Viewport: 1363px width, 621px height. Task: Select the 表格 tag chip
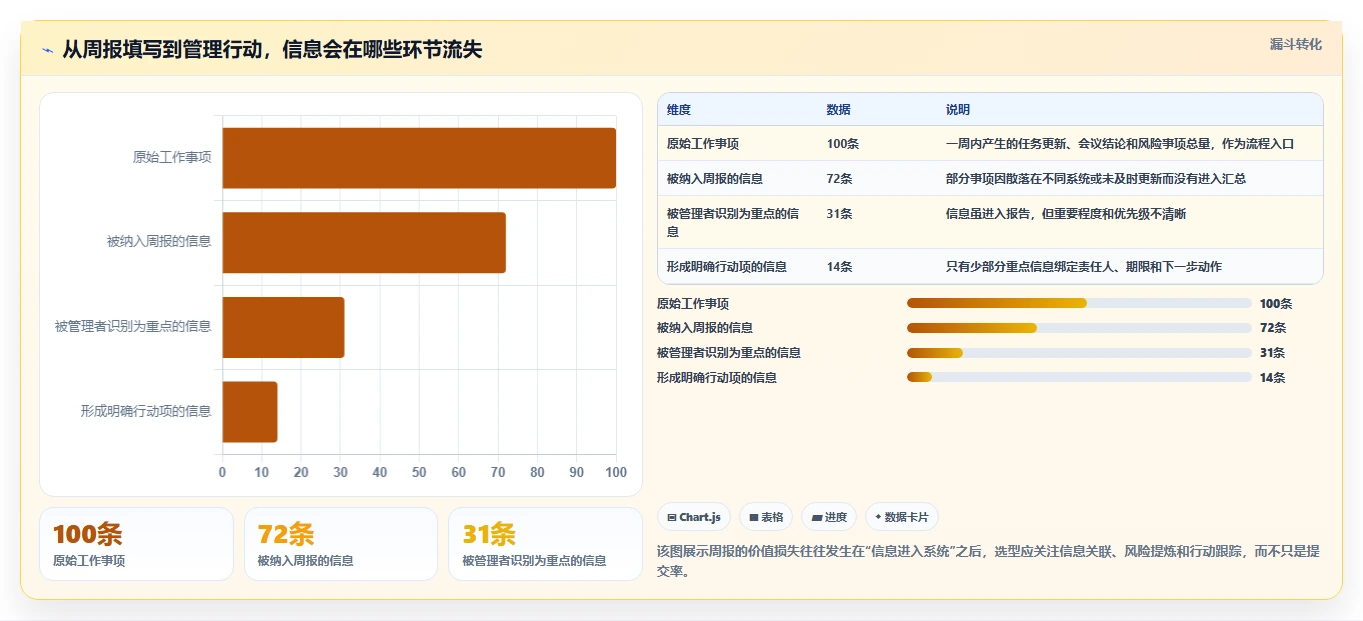click(x=765, y=517)
